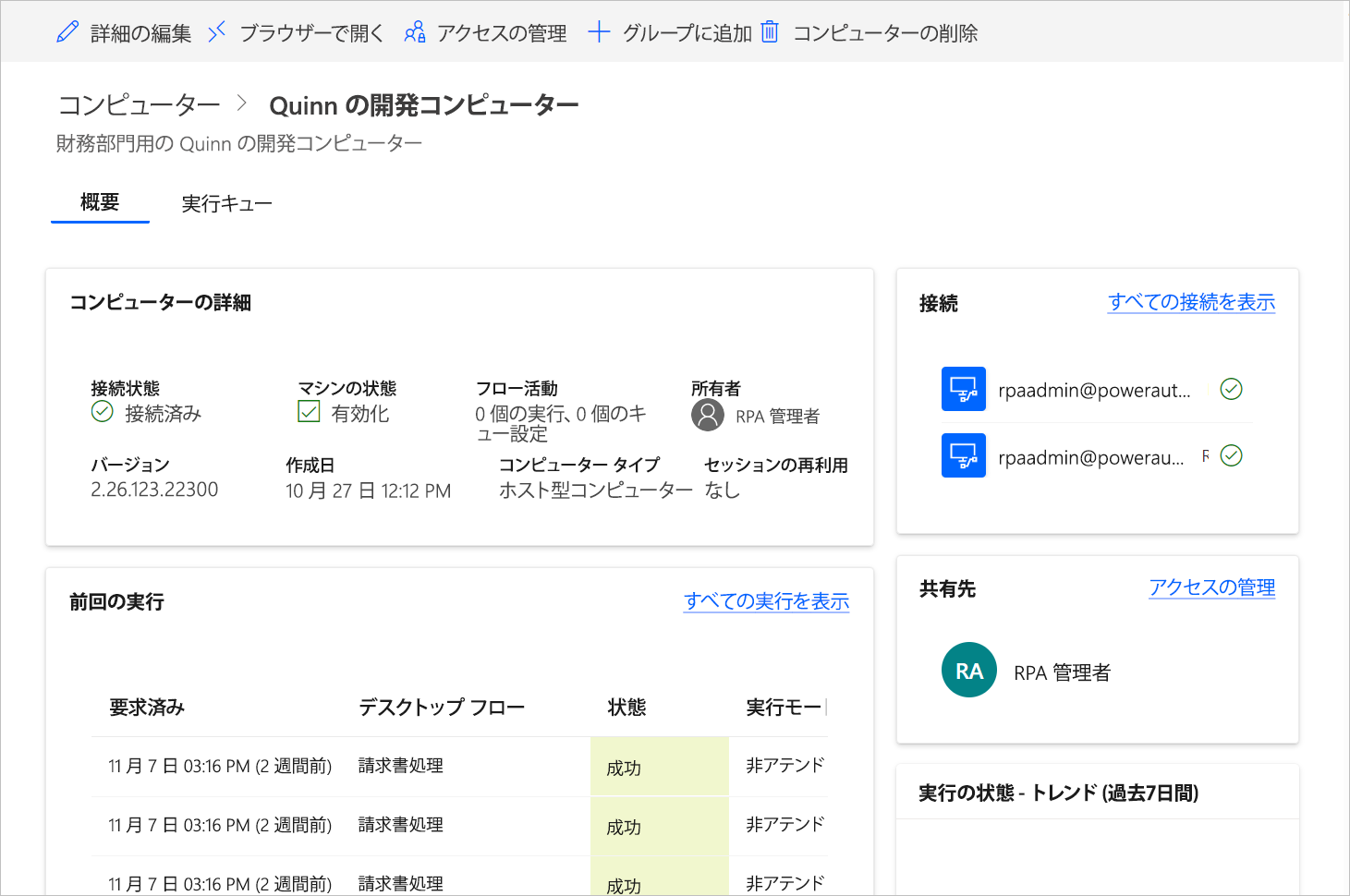Click the status check of first rpaadmin@poweraut... connection
The image size is (1350, 896).
click(x=1231, y=389)
